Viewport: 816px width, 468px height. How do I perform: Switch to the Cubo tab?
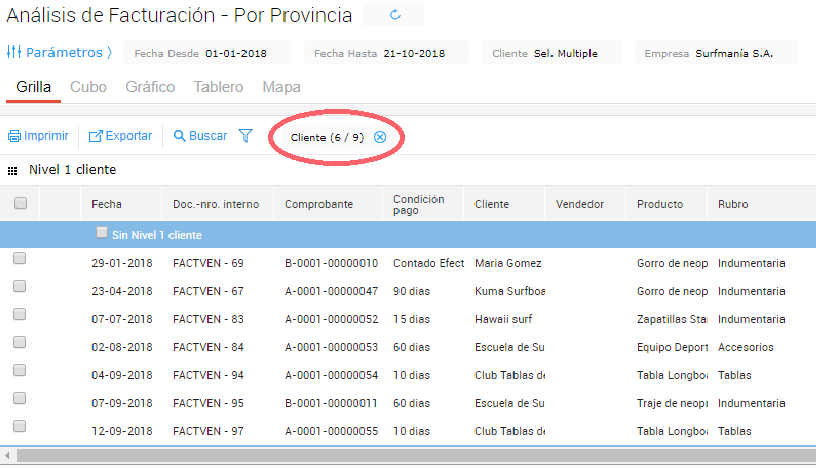coord(88,87)
